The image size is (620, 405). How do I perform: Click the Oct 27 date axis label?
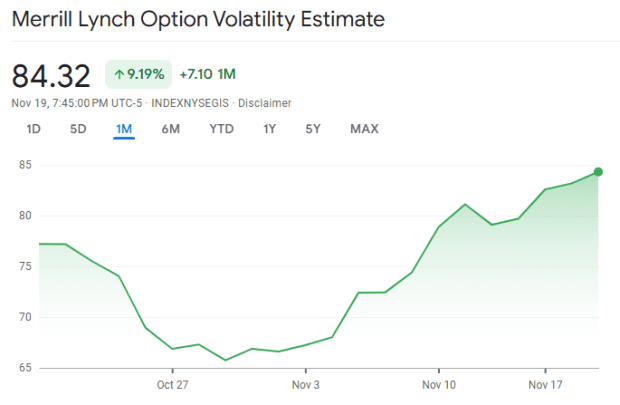pos(172,384)
